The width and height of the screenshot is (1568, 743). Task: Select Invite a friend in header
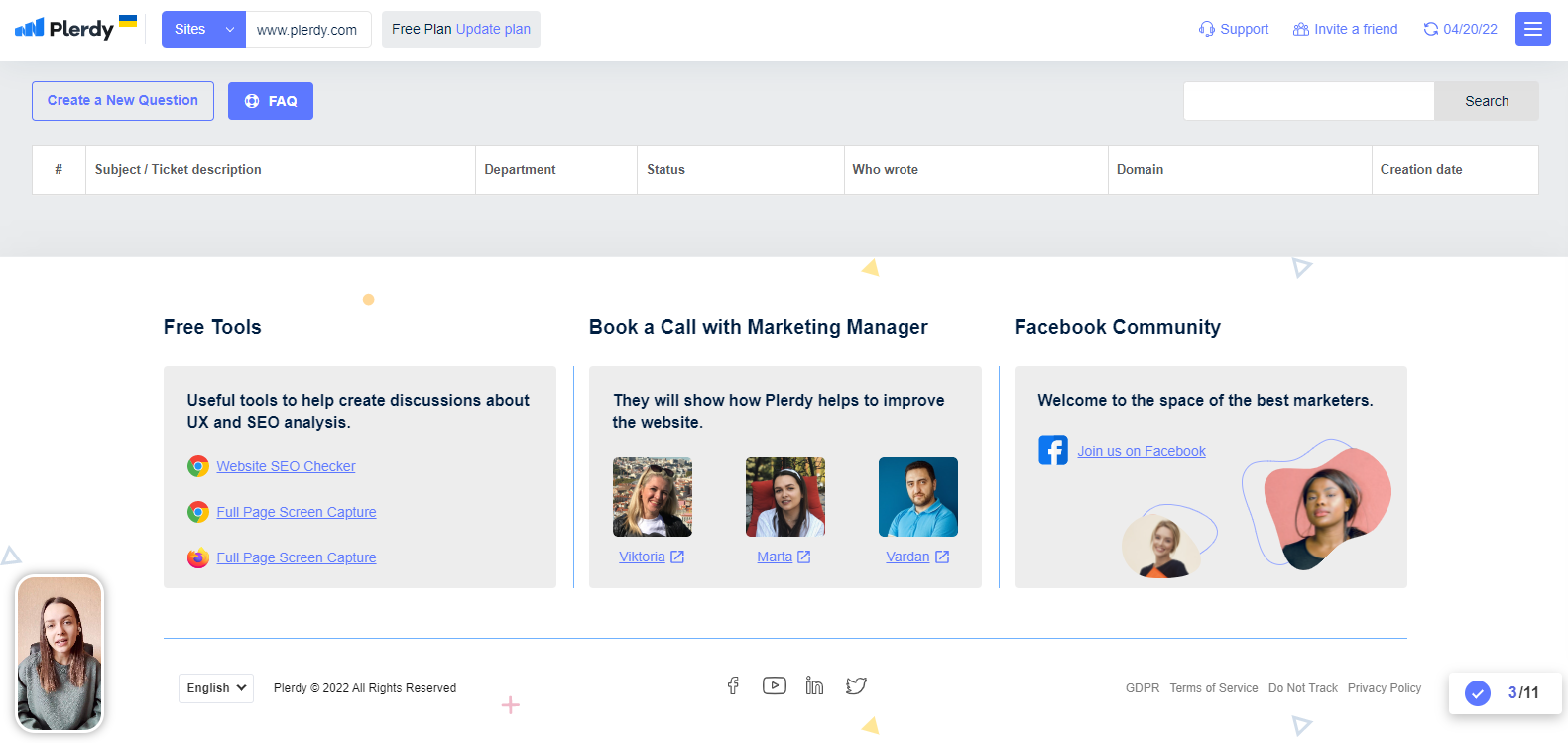[x=1345, y=29]
